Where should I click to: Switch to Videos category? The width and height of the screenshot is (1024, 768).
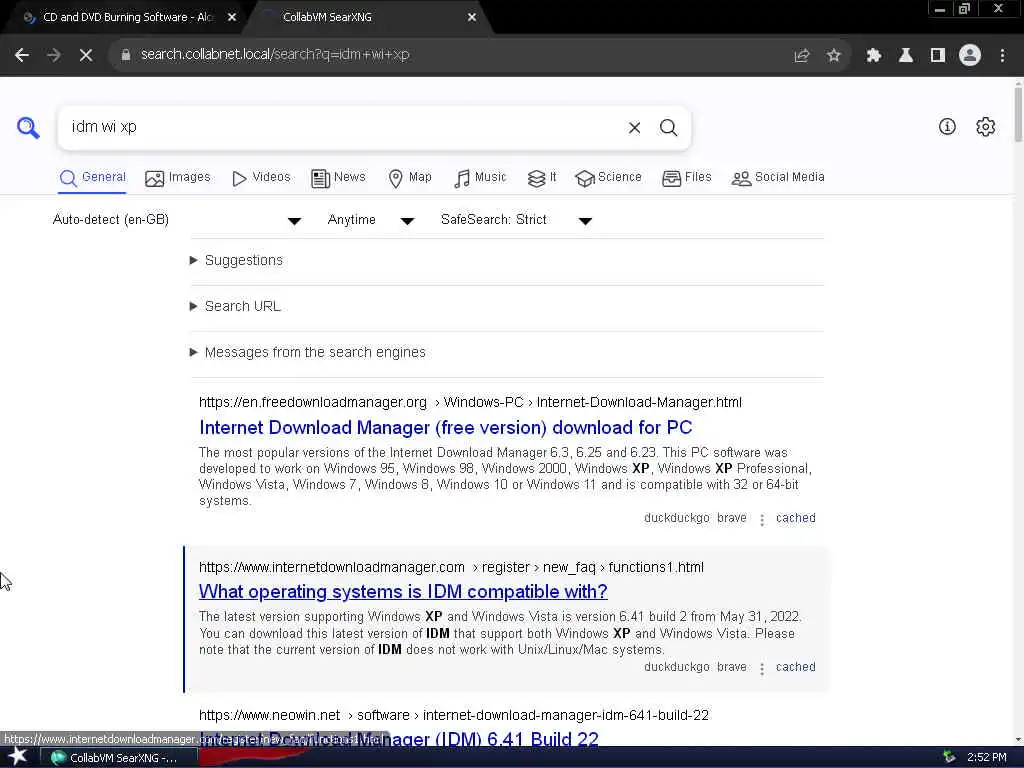261,178
